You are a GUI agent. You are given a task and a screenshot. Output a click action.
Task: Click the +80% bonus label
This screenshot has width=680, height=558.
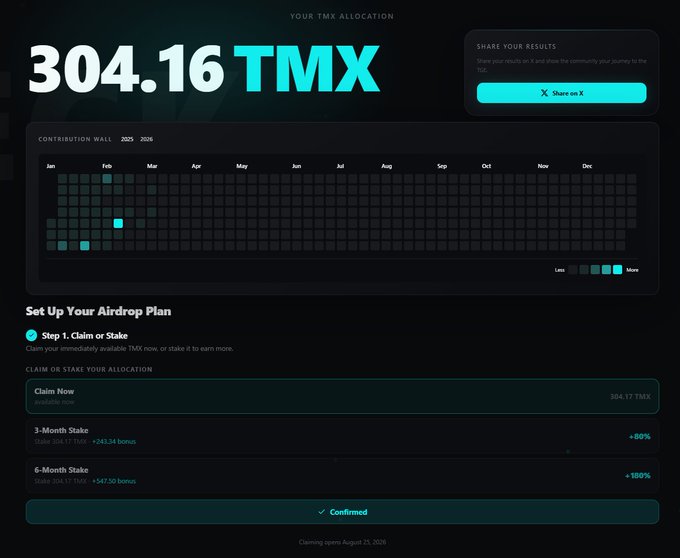(x=640, y=436)
